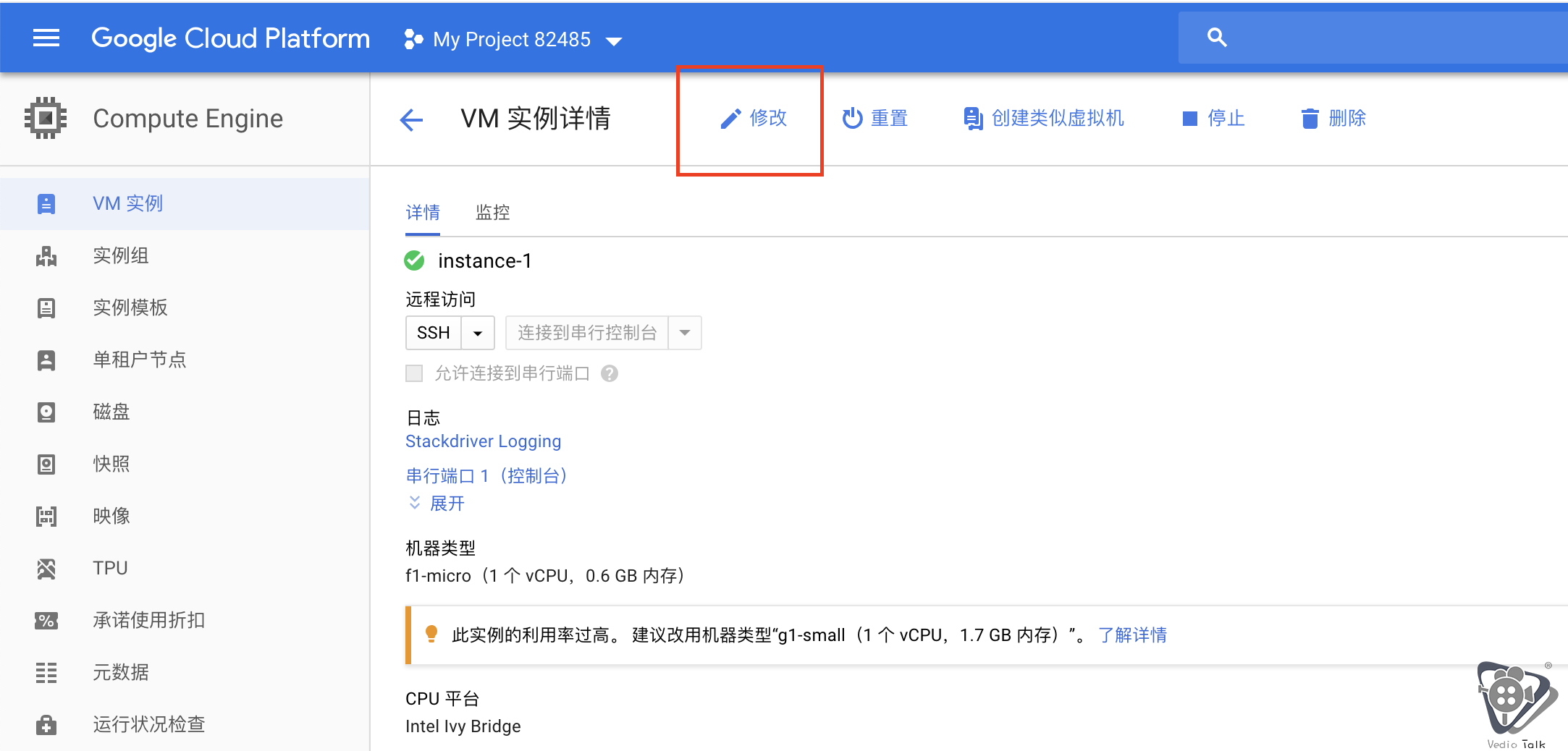Viewport: 1568px width, 751px height.
Task: Open 承诺使用折扣 in sidebar
Action: pos(185,621)
